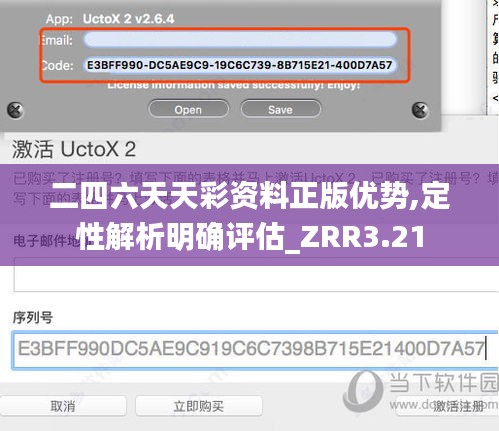Click the 序列号 field label
499x431 pixels.
coord(33,317)
